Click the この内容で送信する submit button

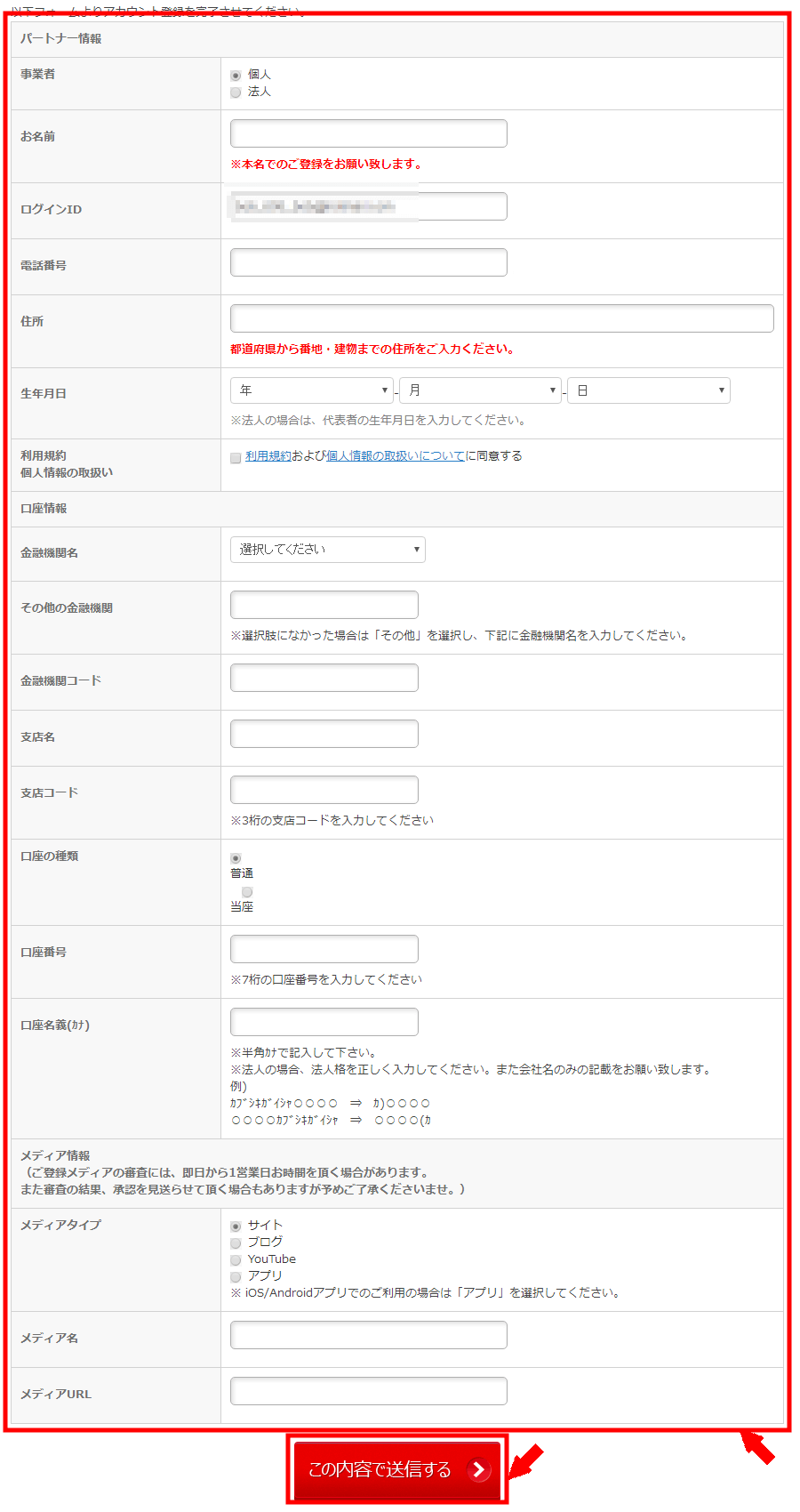tap(397, 1469)
